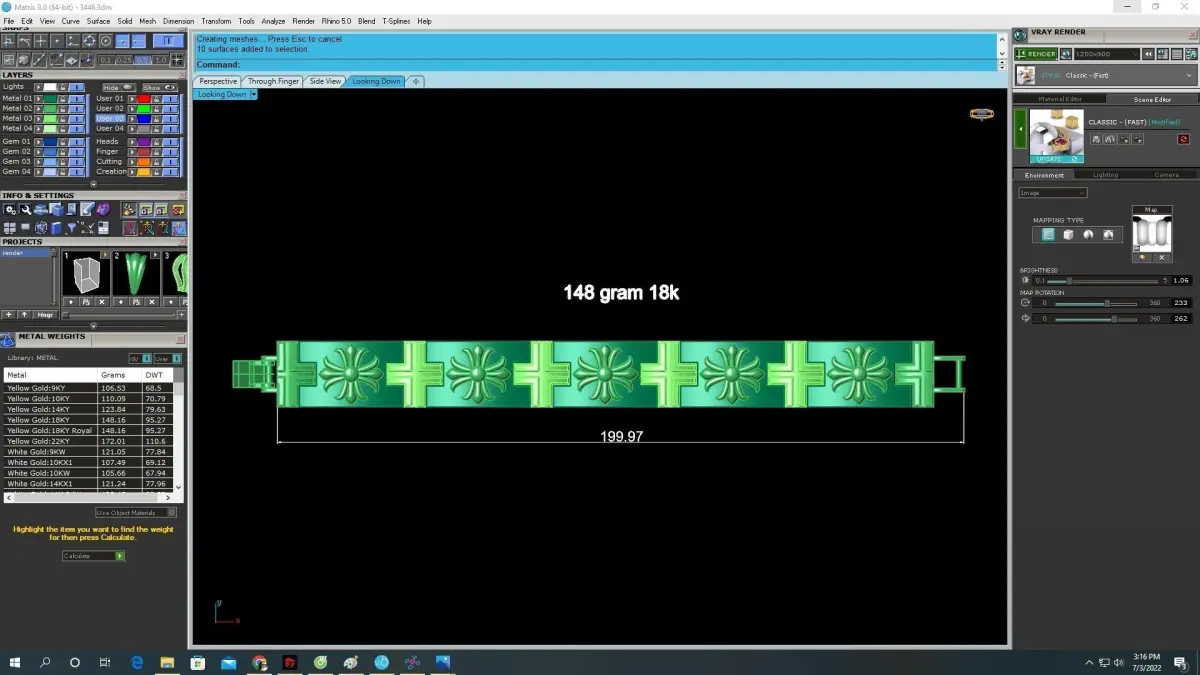The width and height of the screenshot is (1200, 675).
Task: Select Yellow Gold:18KY row in Metal Weights
Action: pyautogui.click(x=89, y=420)
